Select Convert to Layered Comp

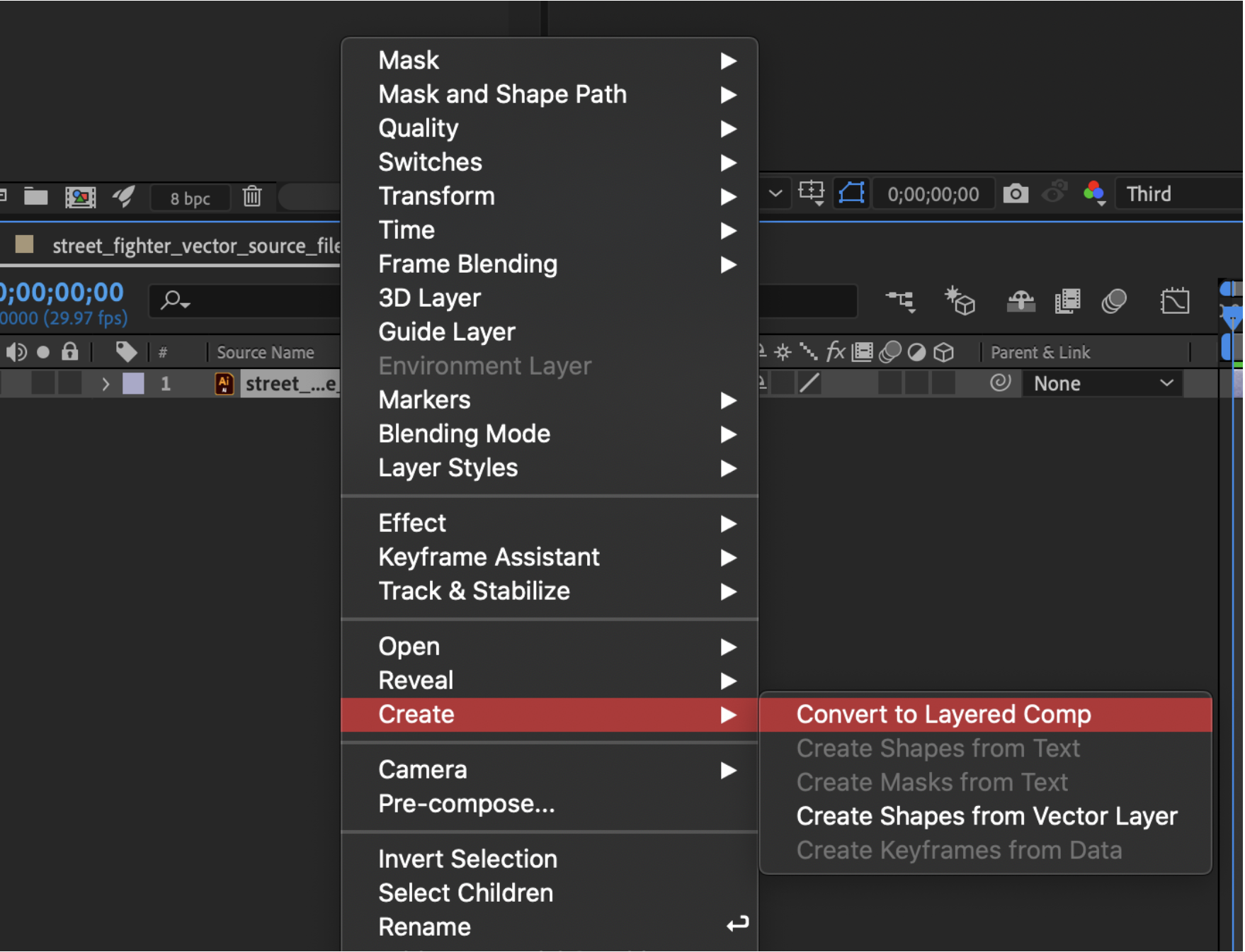click(985, 715)
